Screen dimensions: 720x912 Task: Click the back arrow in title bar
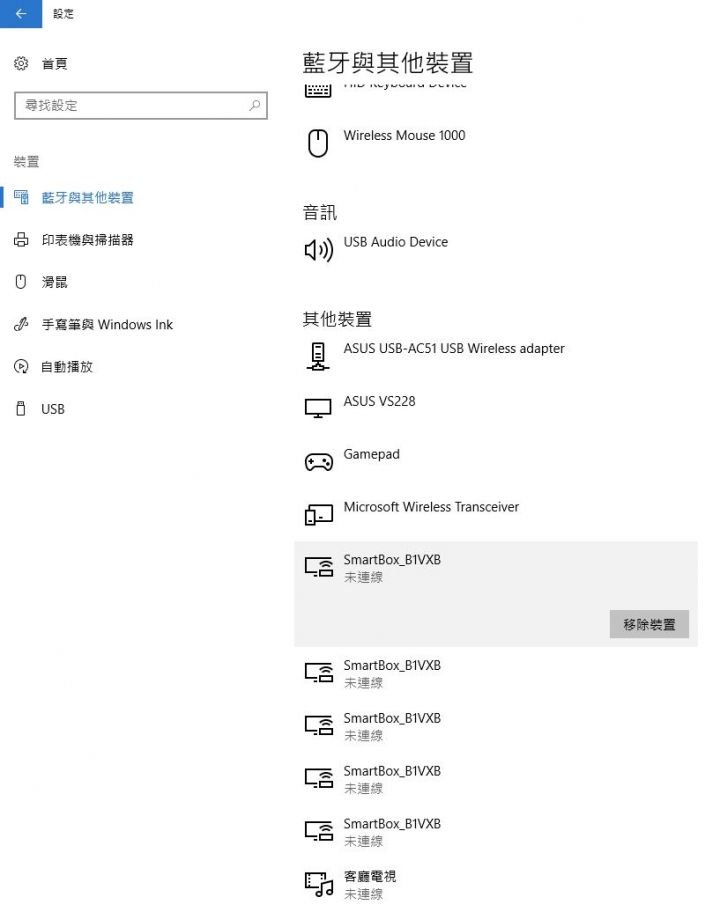(x=21, y=14)
